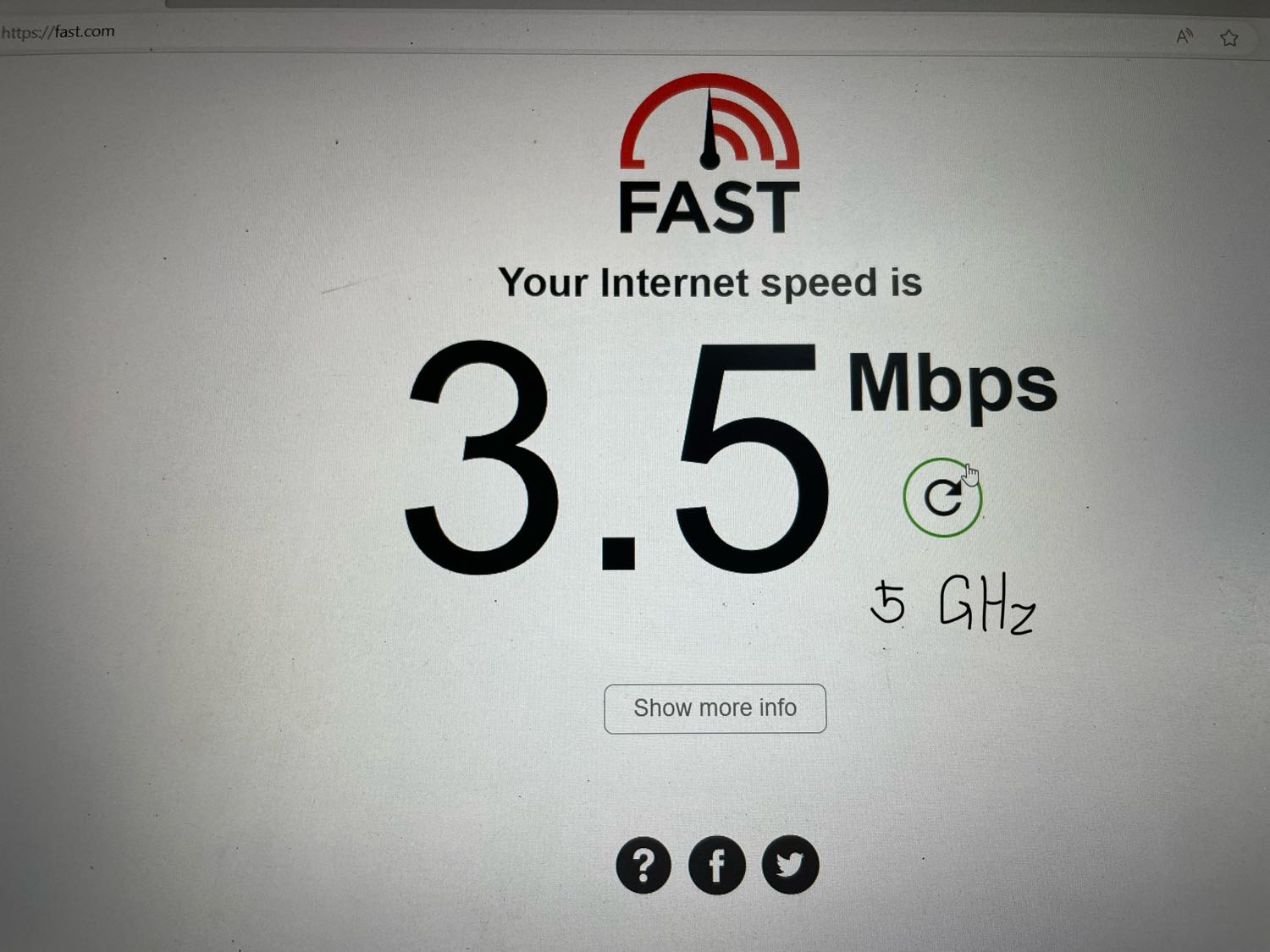The image size is (1270, 952).
Task: Click the handwritten "GHz" annotation
Action: (x=987, y=603)
